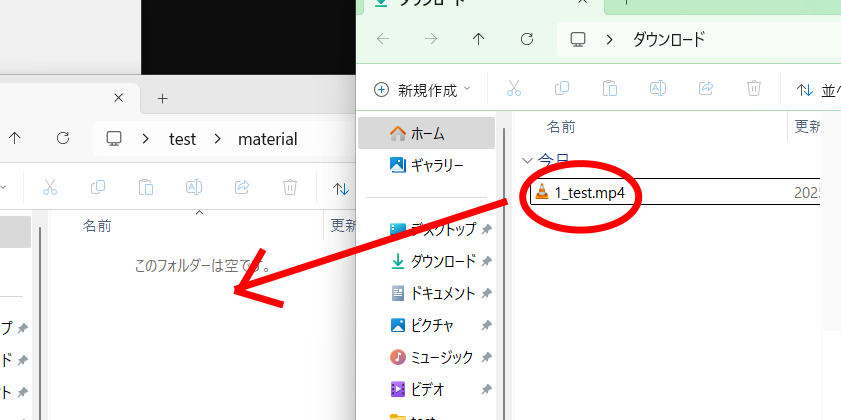Image resolution: width=841 pixels, height=420 pixels.
Task: Click Cut icon in material window toolbar
Action: tap(50, 187)
